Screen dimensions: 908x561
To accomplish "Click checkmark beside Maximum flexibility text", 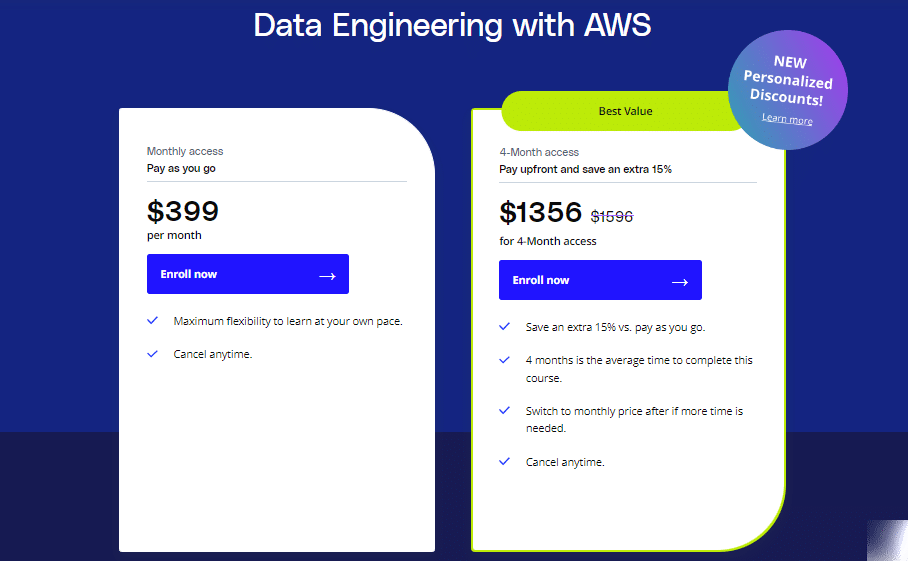I will [x=152, y=320].
